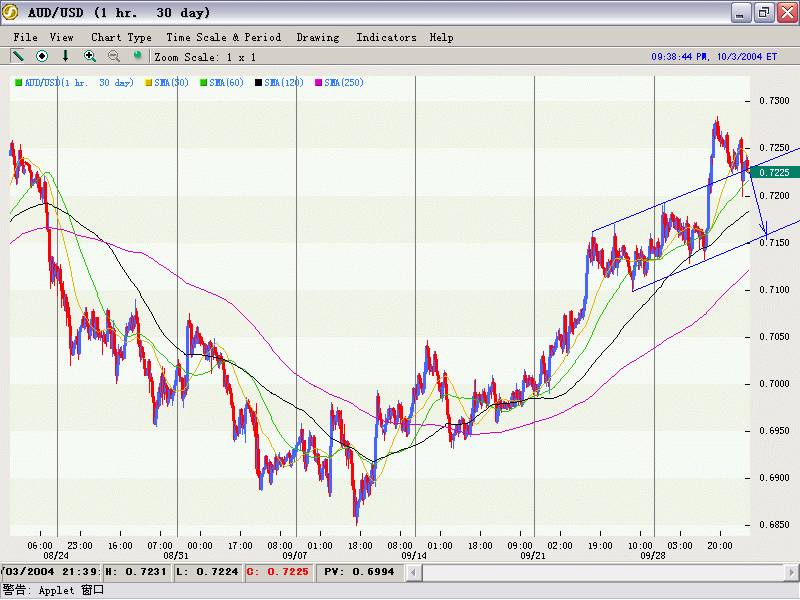Select the down arrow marker tool
Image resolution: width=800 pixels, height=600 pixels.
[x=66, y=57]
